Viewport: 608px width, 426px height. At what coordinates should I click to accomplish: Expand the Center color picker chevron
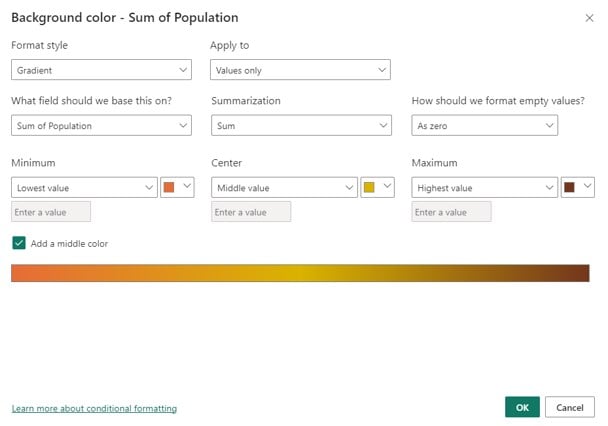[387, 186]
